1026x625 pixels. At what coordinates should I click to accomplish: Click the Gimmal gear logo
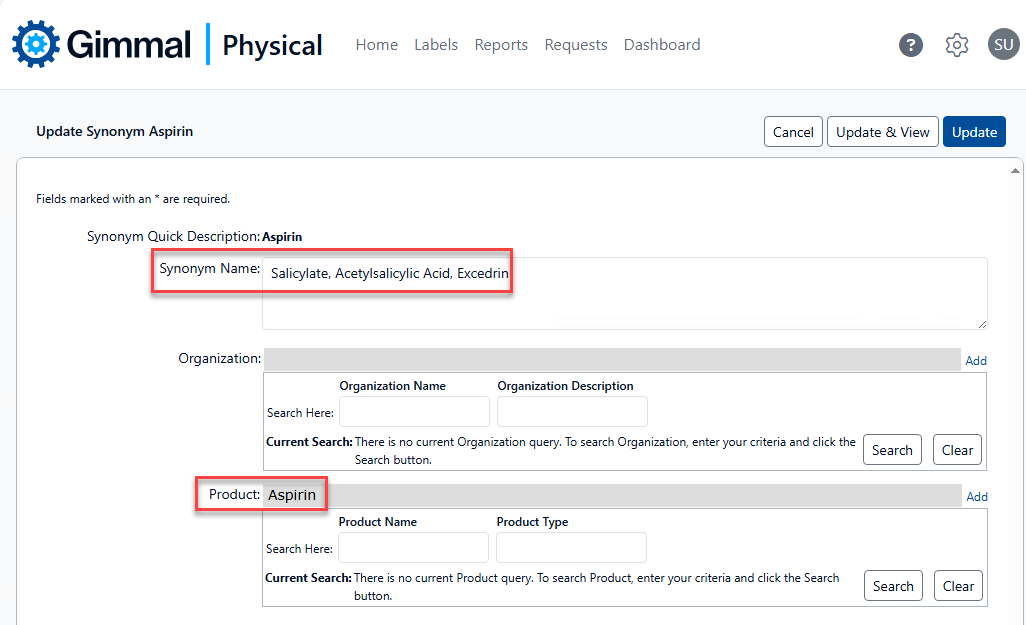tap(36, 44)
